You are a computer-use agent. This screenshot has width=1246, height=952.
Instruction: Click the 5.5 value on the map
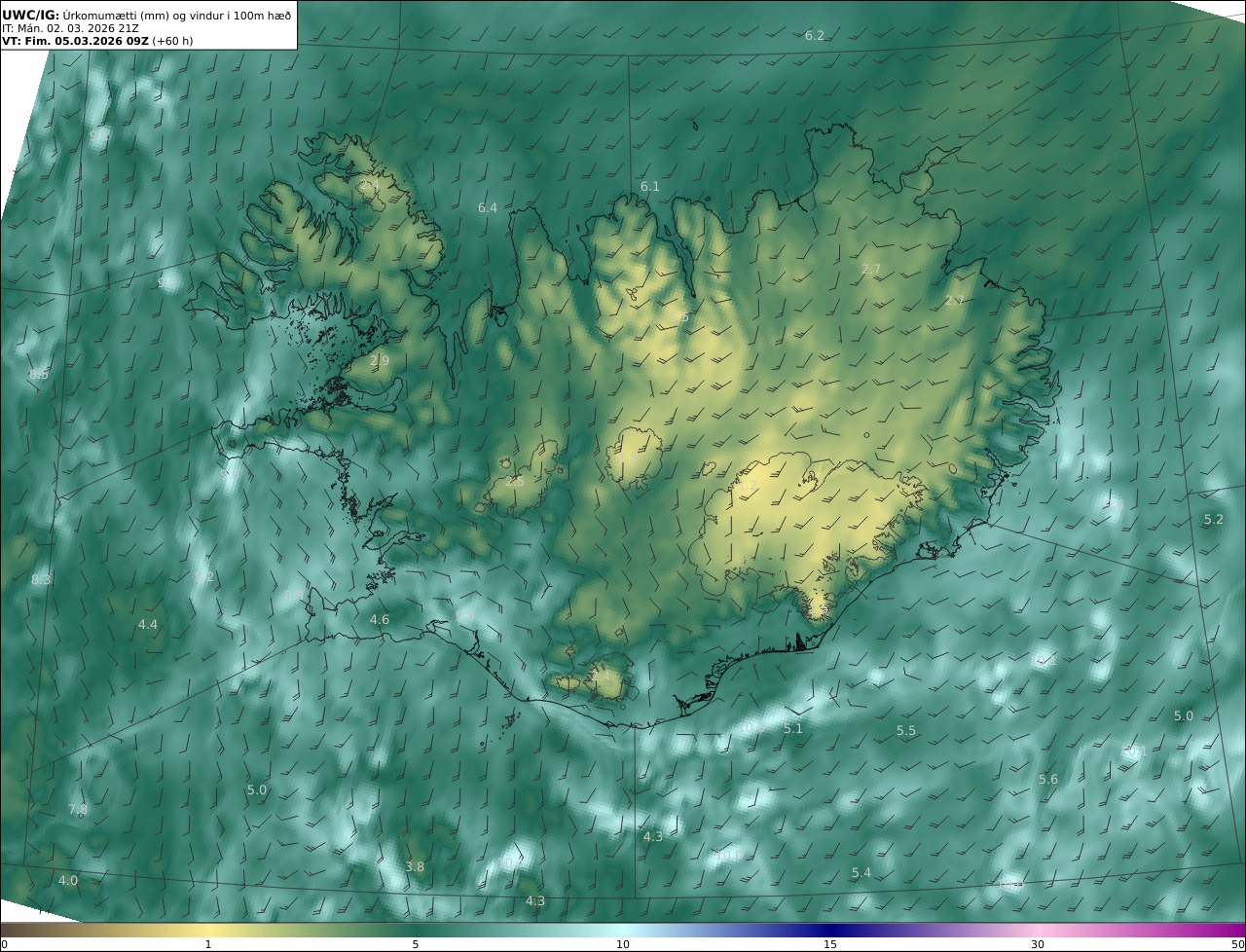[906, 731]
